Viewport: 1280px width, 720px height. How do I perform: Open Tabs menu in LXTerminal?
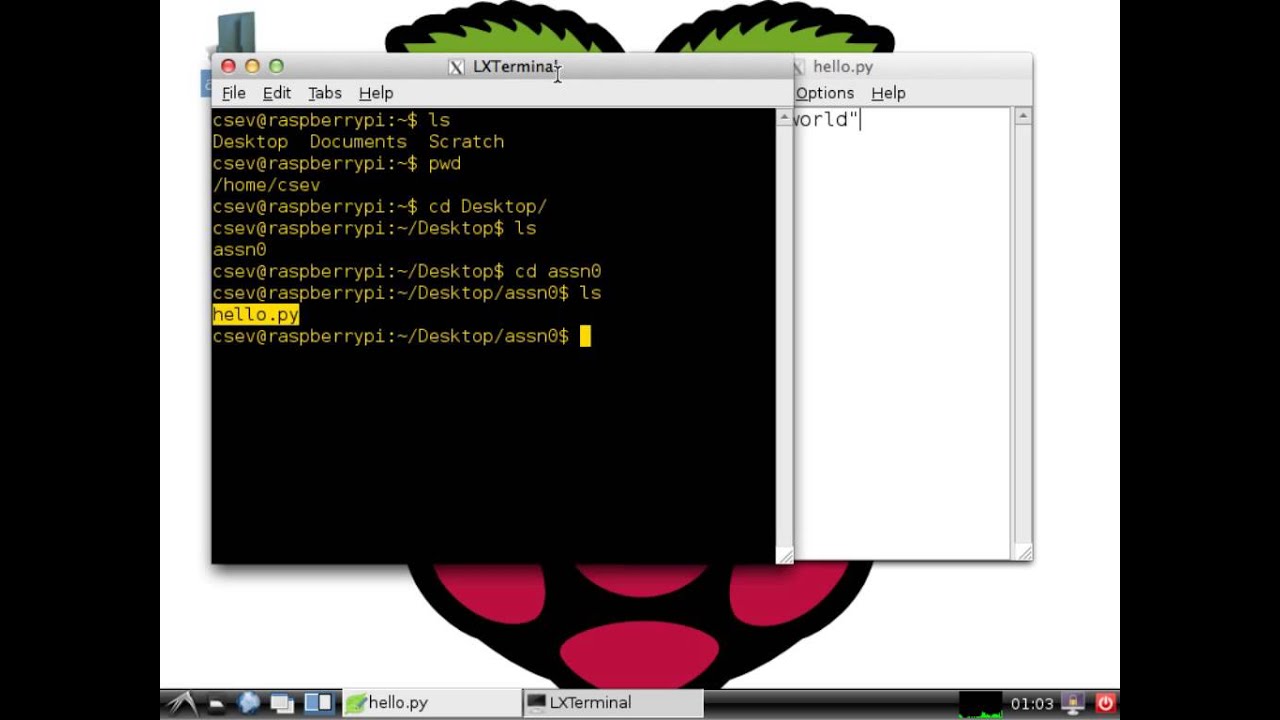[325, 93]
